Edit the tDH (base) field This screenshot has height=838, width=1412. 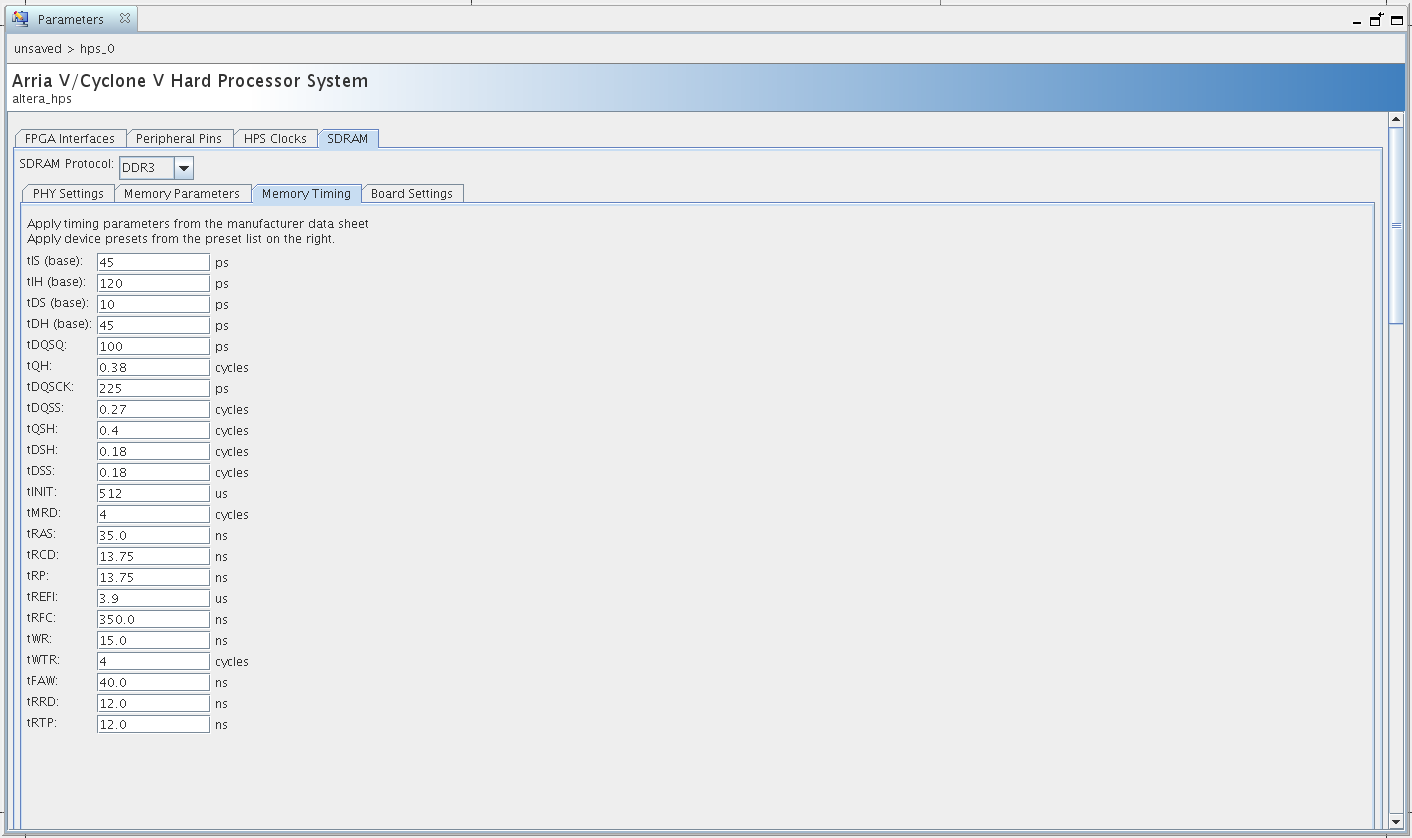coord(153,325)
